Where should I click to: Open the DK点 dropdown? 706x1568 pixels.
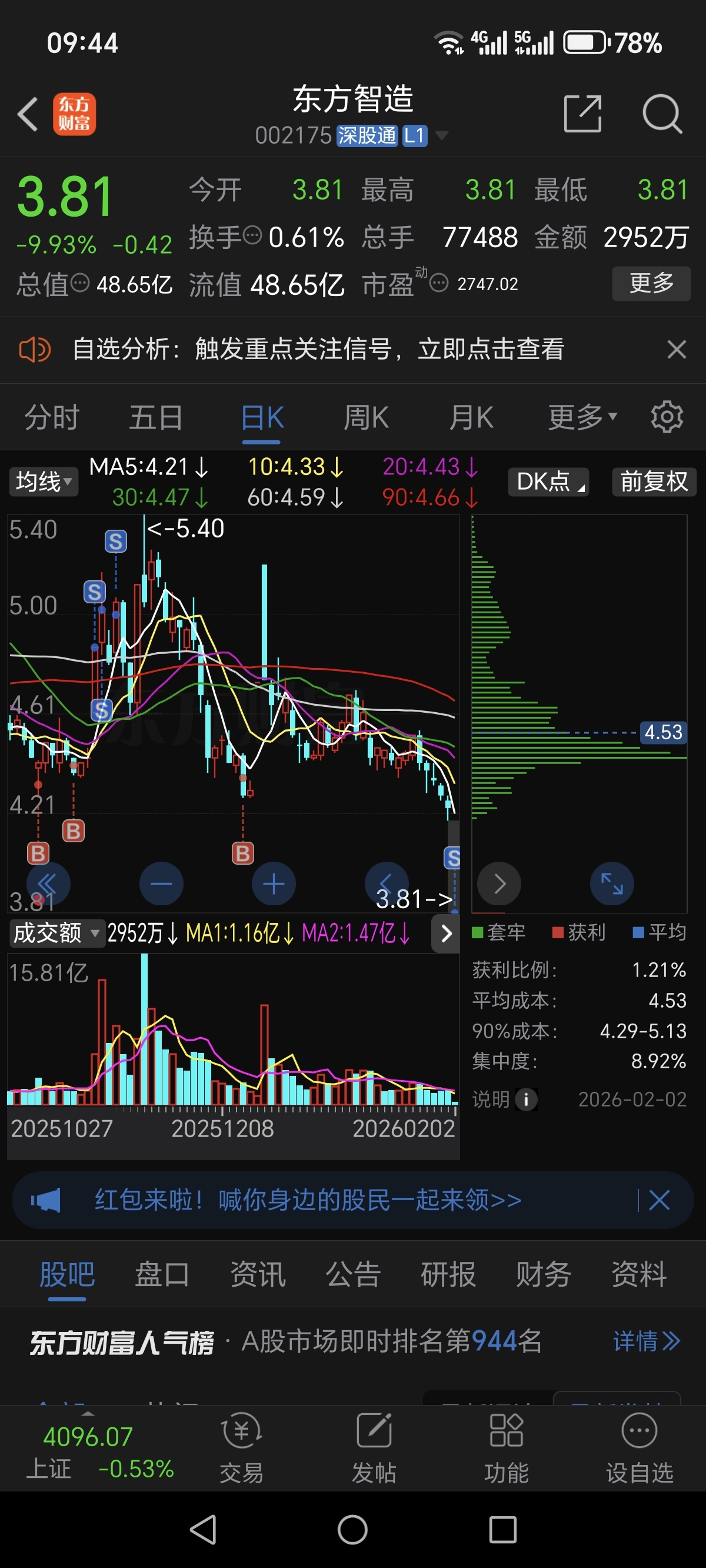click(x=548, y=481)
